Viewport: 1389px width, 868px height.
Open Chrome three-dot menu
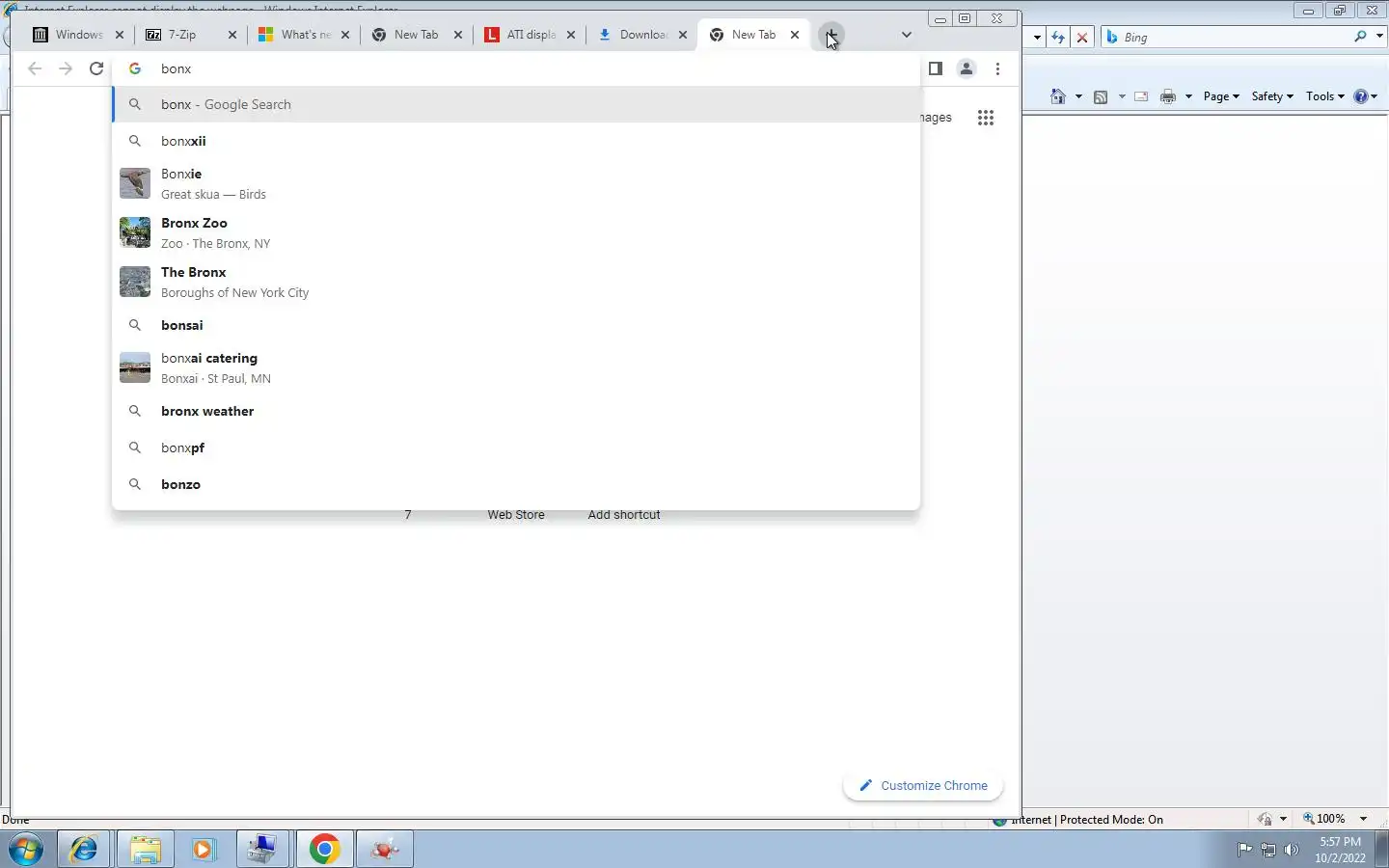point(997,68)
